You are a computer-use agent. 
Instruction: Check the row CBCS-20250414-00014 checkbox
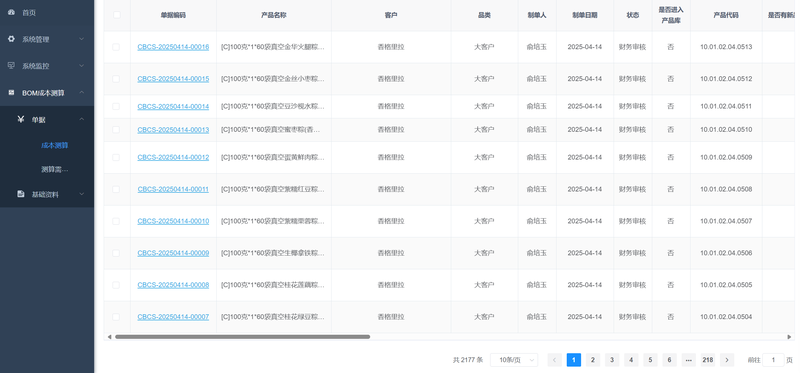click(x=116, y=106)
